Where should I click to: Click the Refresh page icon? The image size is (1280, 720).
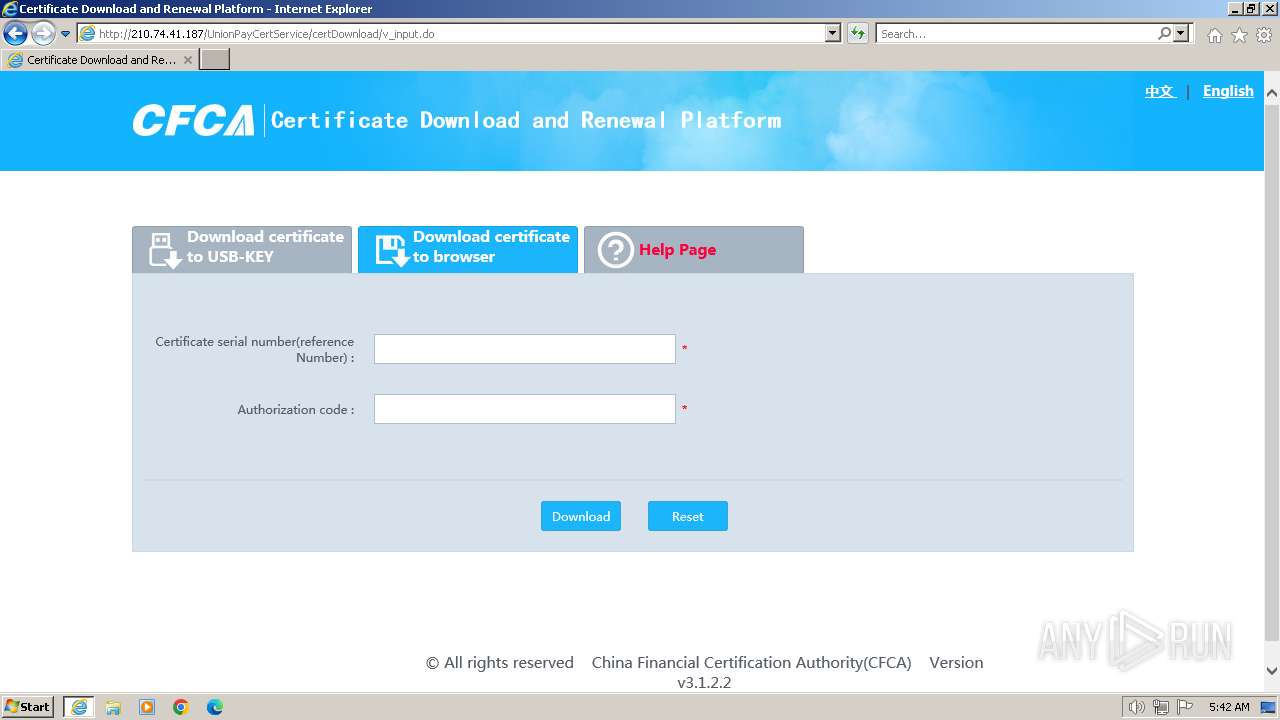point(857,33)
